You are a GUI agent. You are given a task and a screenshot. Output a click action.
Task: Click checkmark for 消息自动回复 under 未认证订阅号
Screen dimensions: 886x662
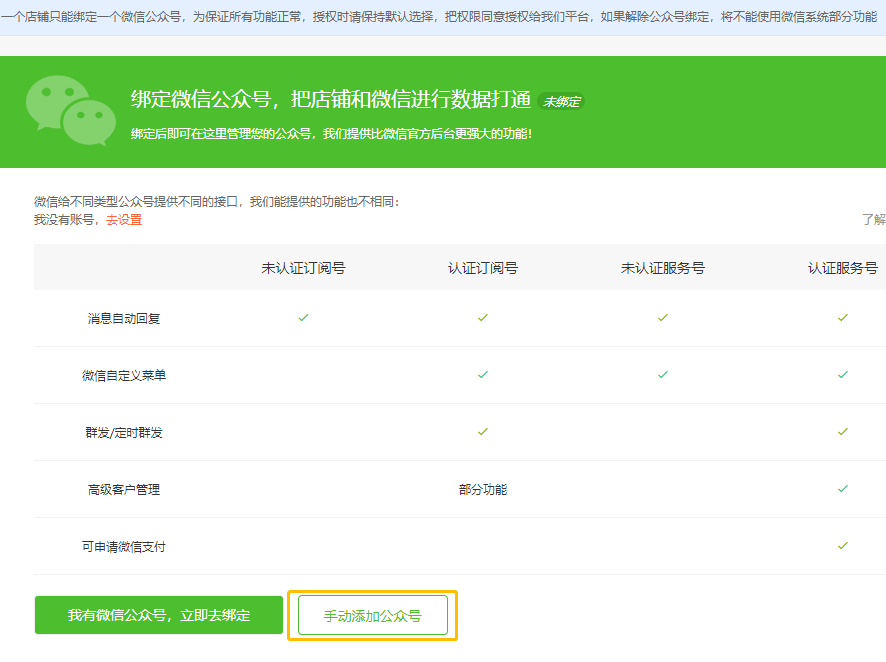click(303, 317)
